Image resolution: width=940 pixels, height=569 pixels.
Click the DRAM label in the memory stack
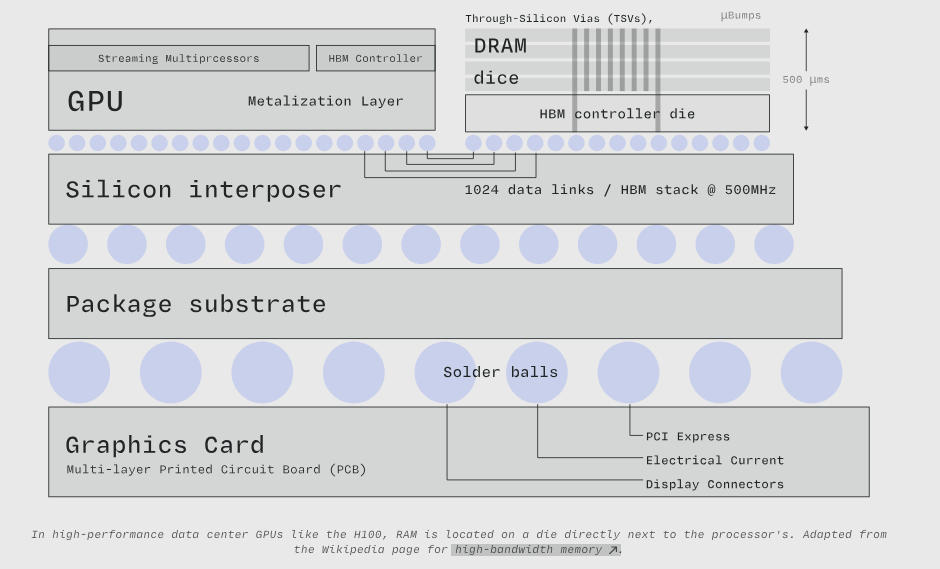pos(500,46)
